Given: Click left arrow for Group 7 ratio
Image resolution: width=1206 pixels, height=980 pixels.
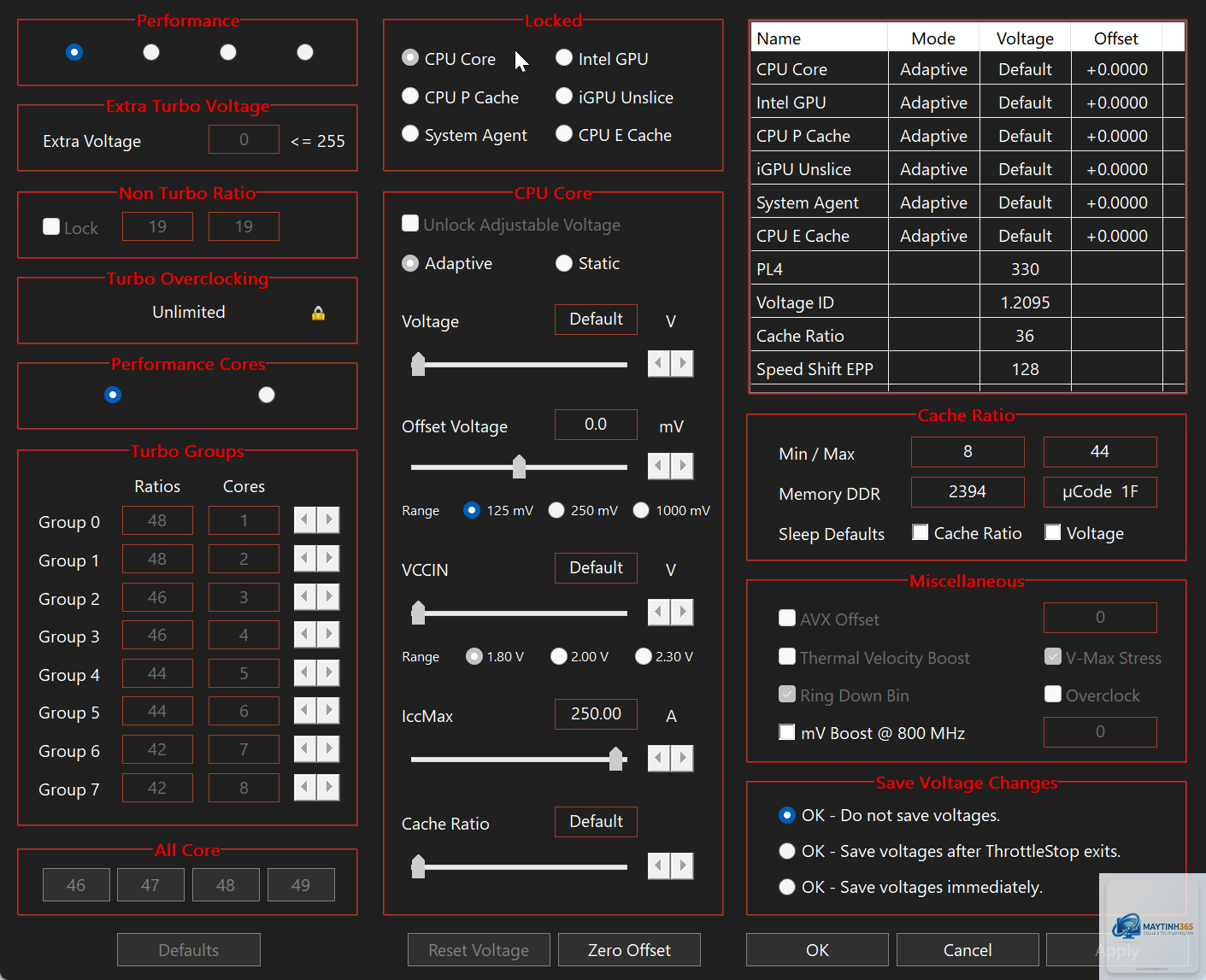Looking at the screenshot, I should click(305, 787).
